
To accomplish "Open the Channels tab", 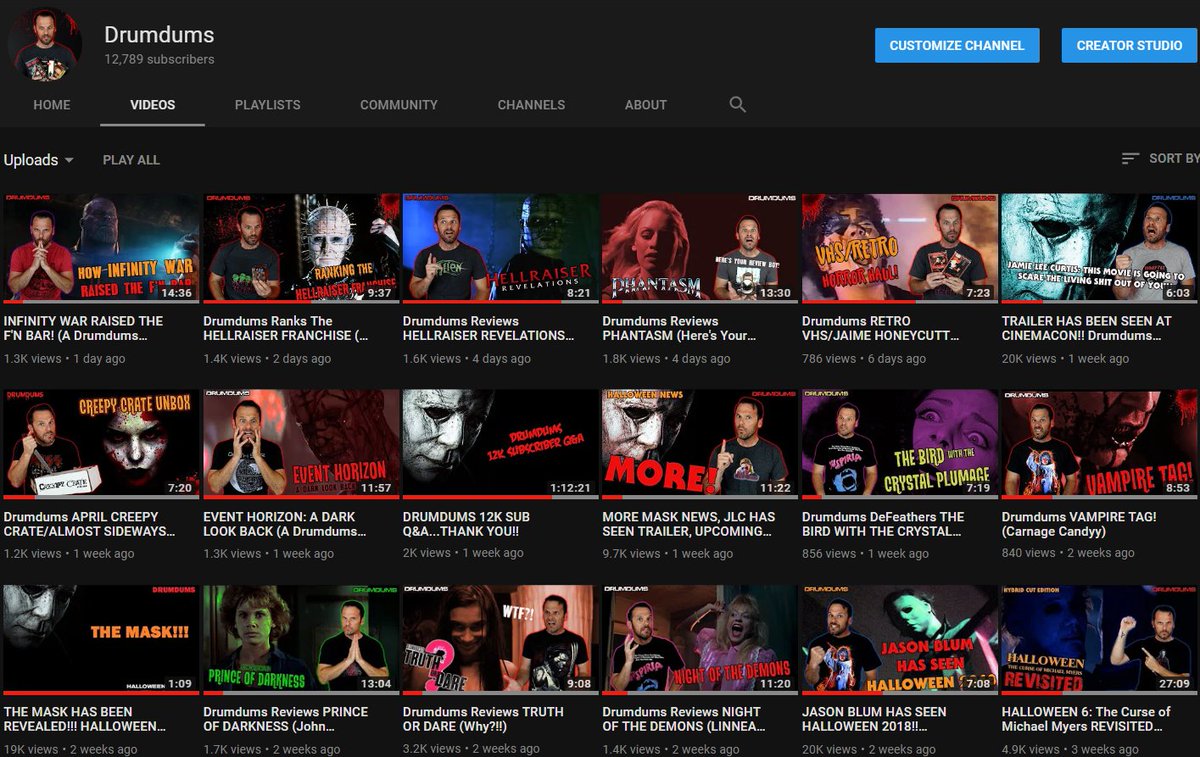I will pos(531,104).
